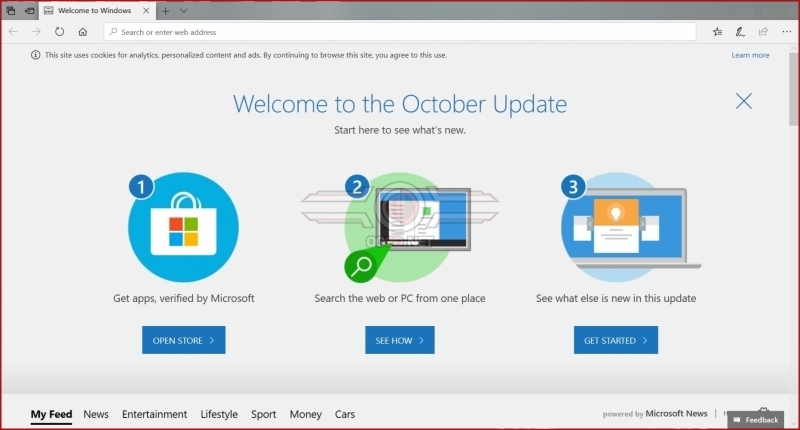
Task: Open the Favorites hub star icon
Action: pos(717,32)
